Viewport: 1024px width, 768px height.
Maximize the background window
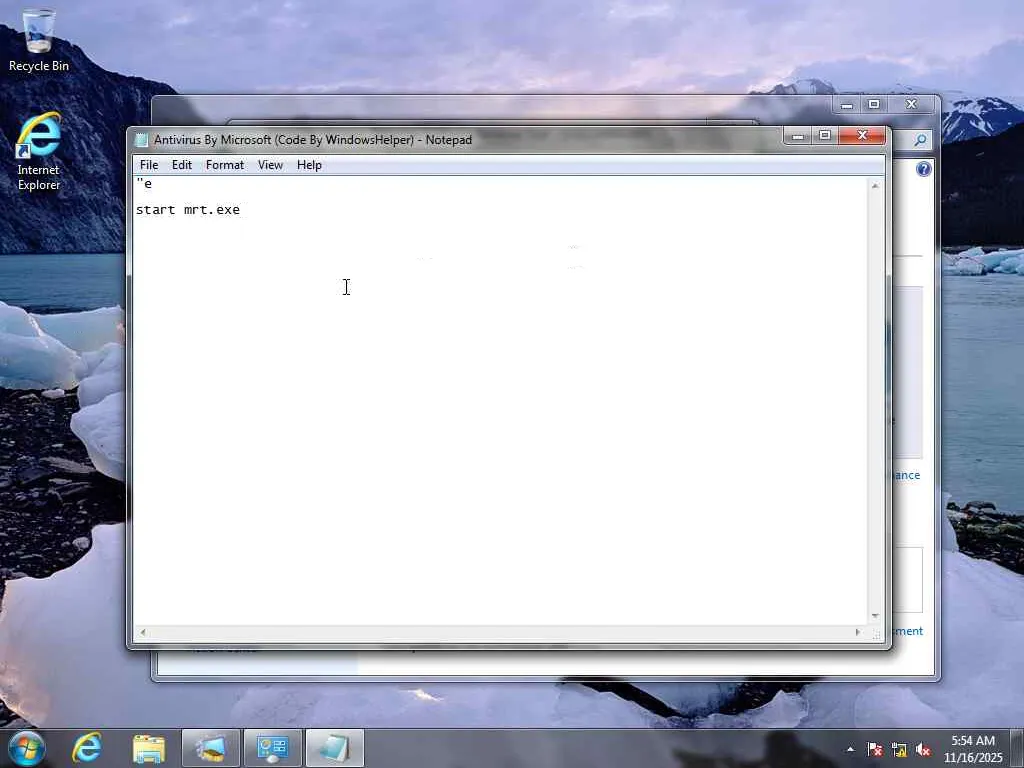pos(874,104)
